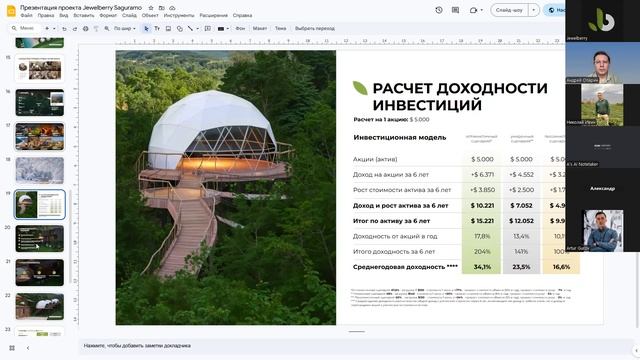Collapse the filmstrip with left chevron
This screenshot has width=640, height=360.
click(x=28, y=348)
